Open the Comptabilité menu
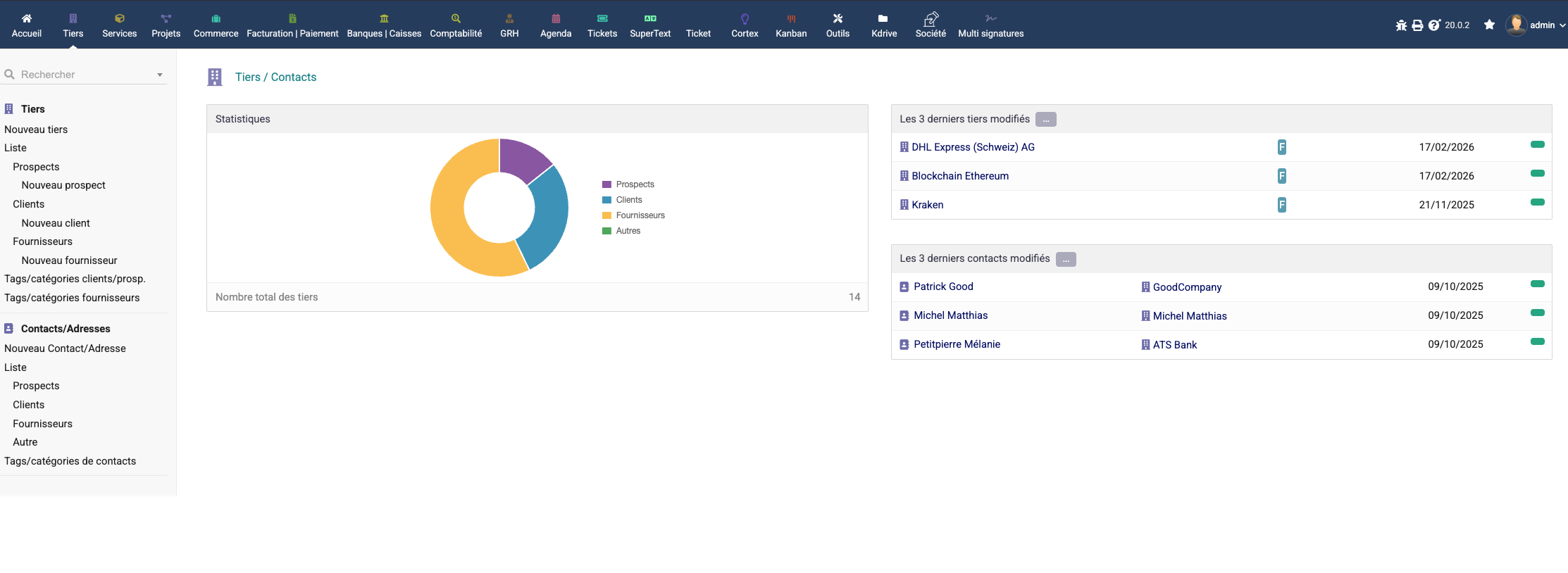The height and width of the screenshot is (573, 1568). click(x=456, y=25)
